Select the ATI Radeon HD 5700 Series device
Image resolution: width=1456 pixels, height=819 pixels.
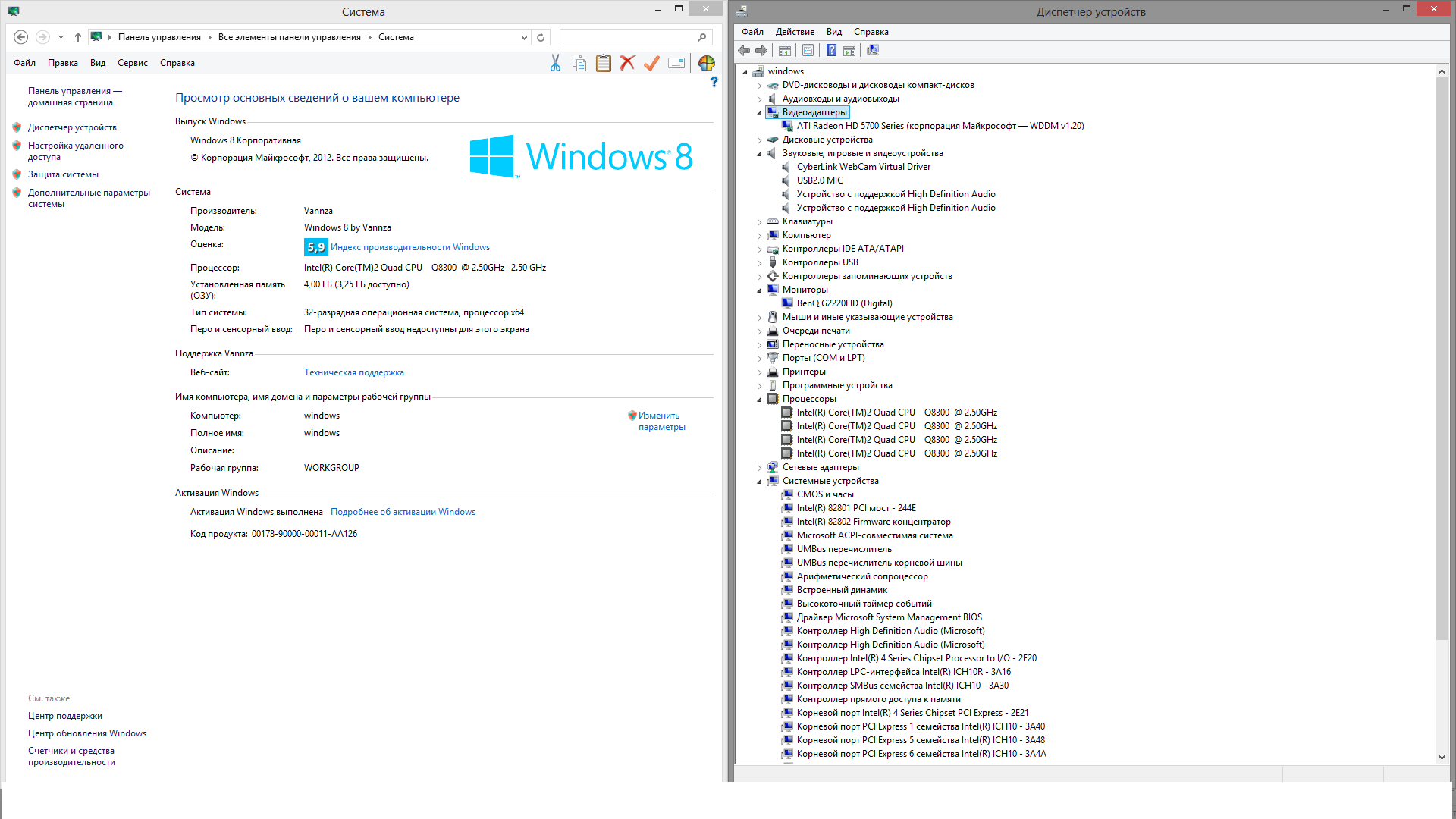[x=940, y=126]
